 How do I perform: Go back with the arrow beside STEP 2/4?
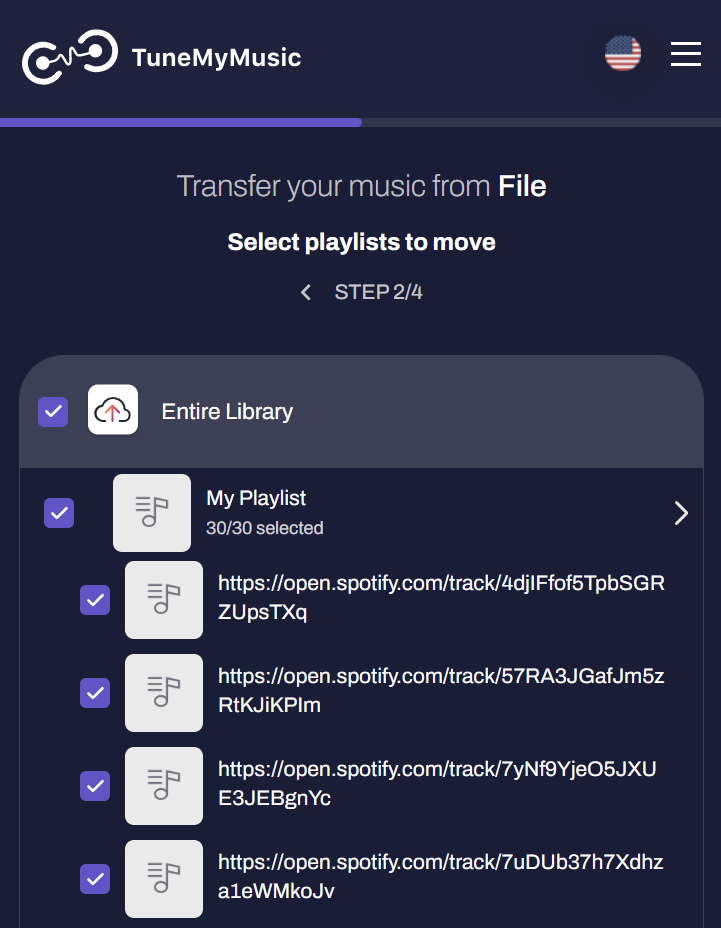point(305,292)
